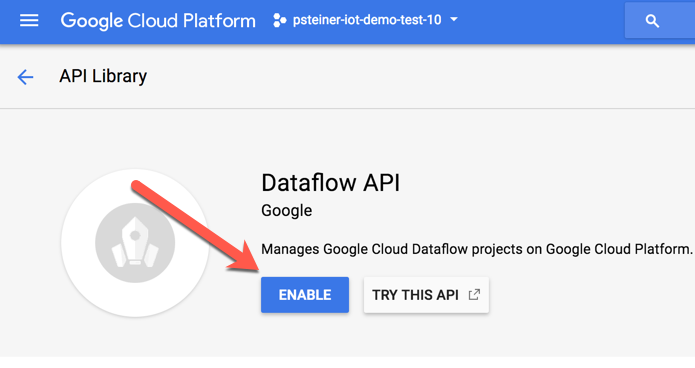The height and width of the screenshot is (368, 695).
Task: Click the Google publisher name
Action: click(286, 211)
